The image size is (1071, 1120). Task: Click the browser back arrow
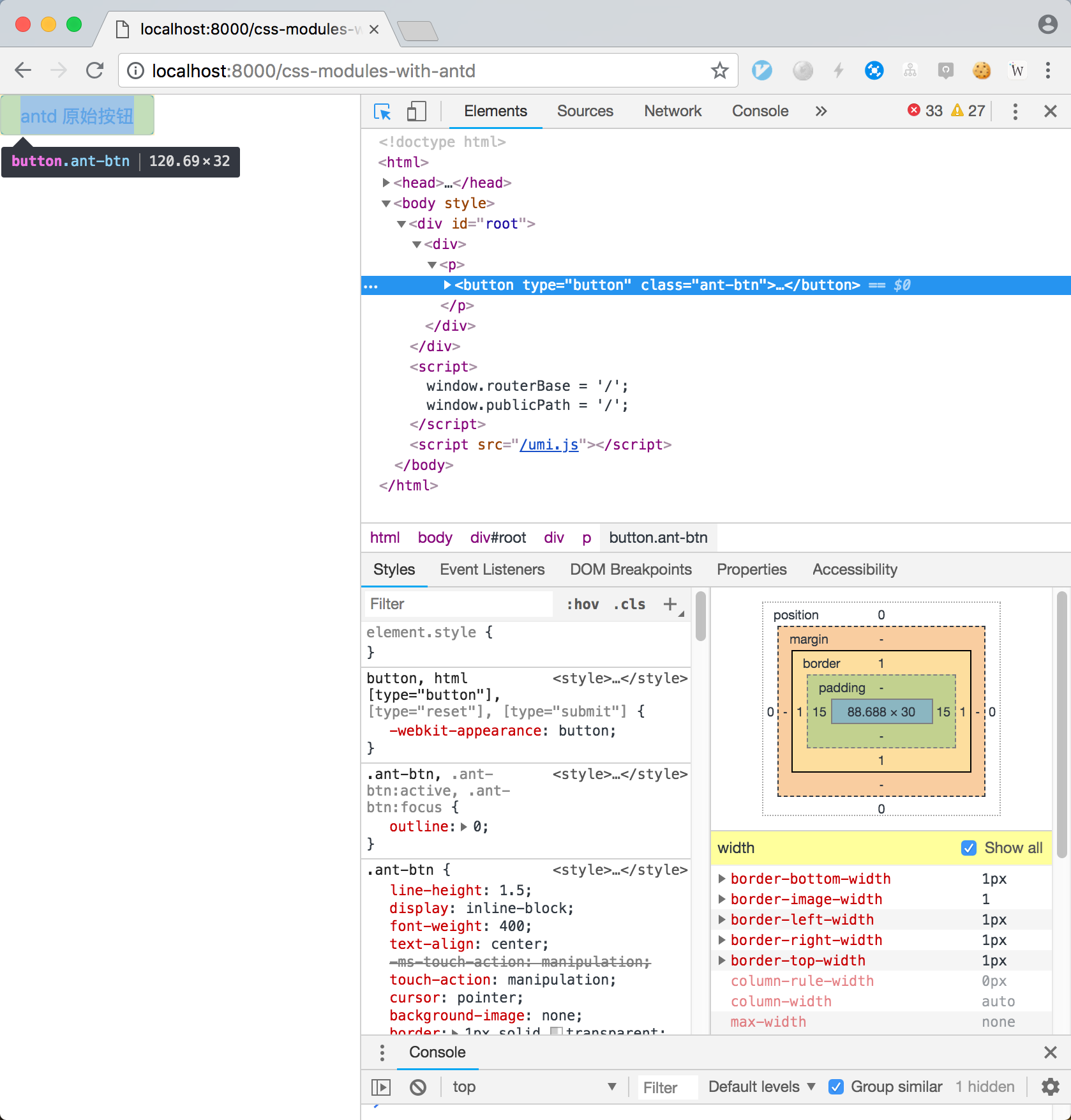tap(23, 70)
